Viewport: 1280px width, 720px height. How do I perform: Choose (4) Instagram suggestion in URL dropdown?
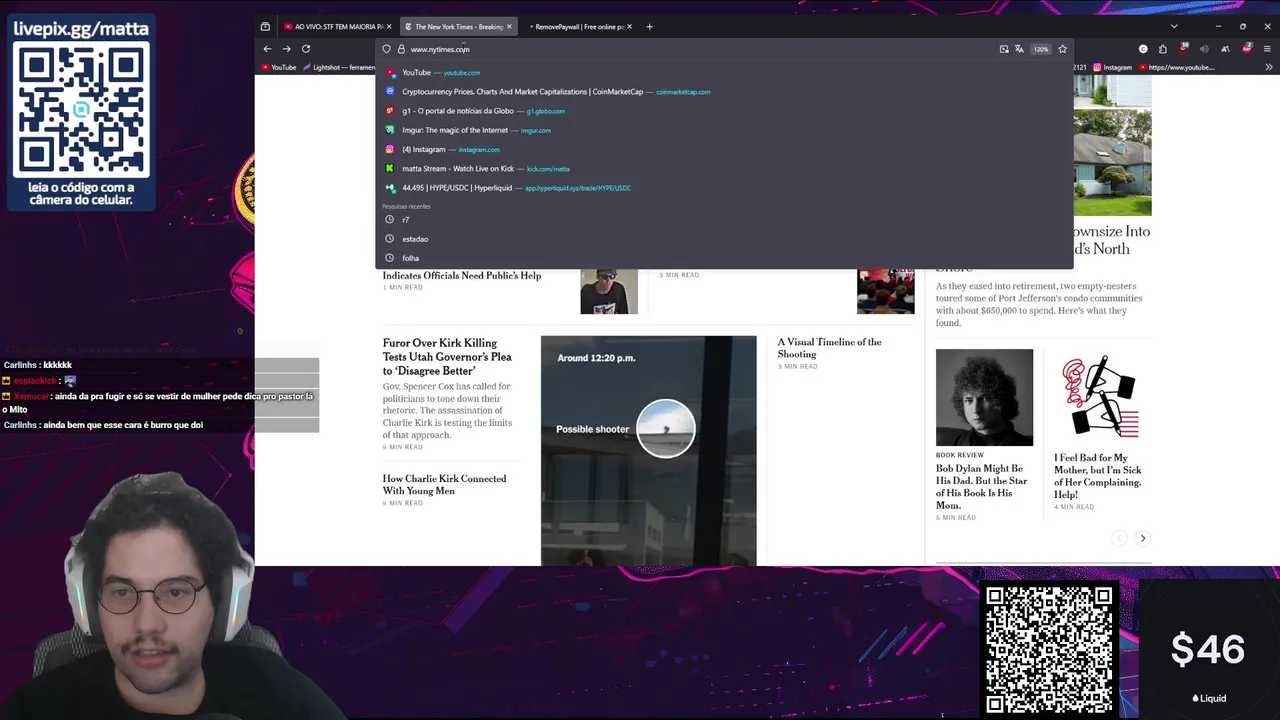click(724, 149)
